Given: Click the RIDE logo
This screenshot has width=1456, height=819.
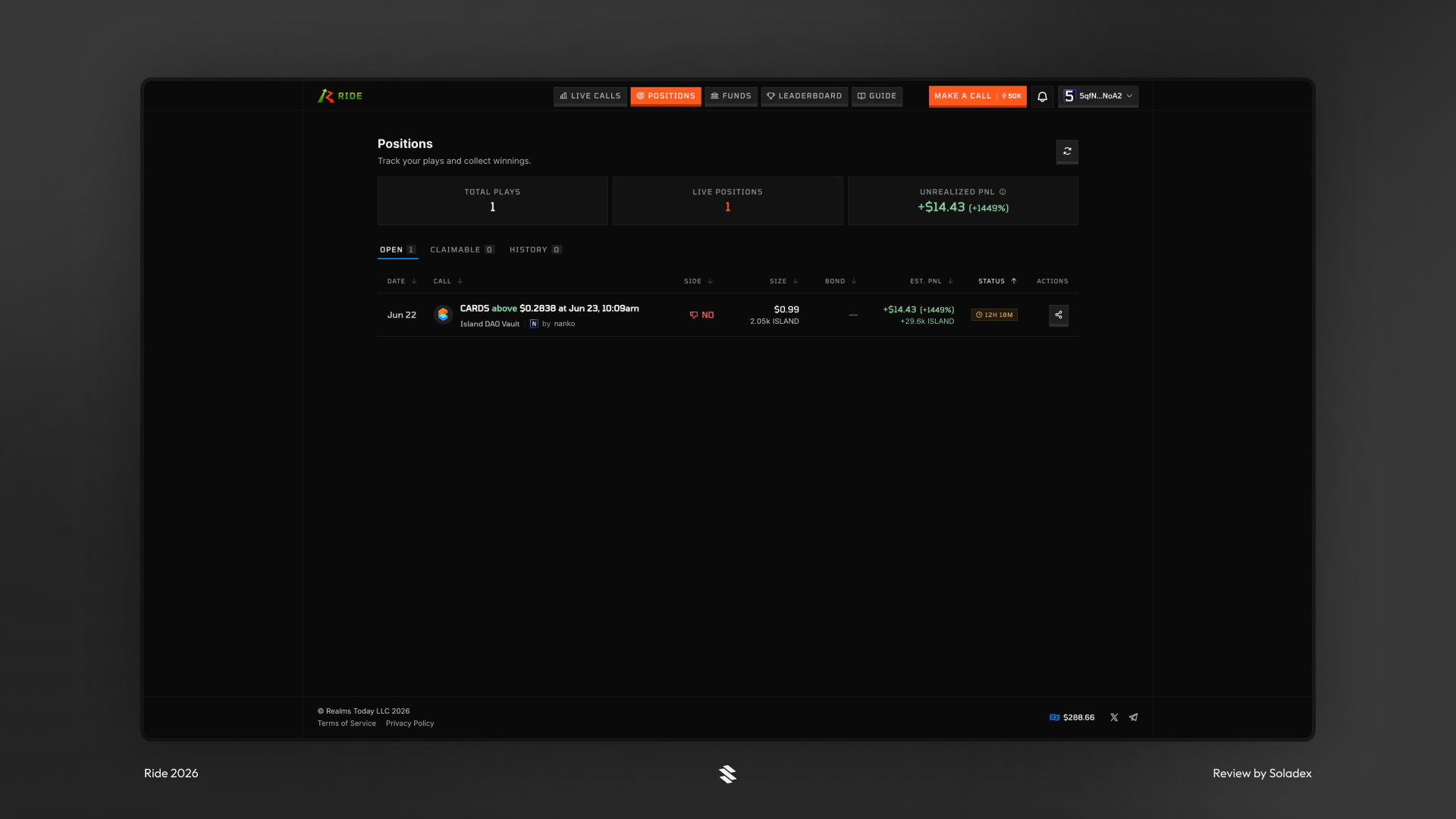Looking at the screenshot, I should pos(340,96).
